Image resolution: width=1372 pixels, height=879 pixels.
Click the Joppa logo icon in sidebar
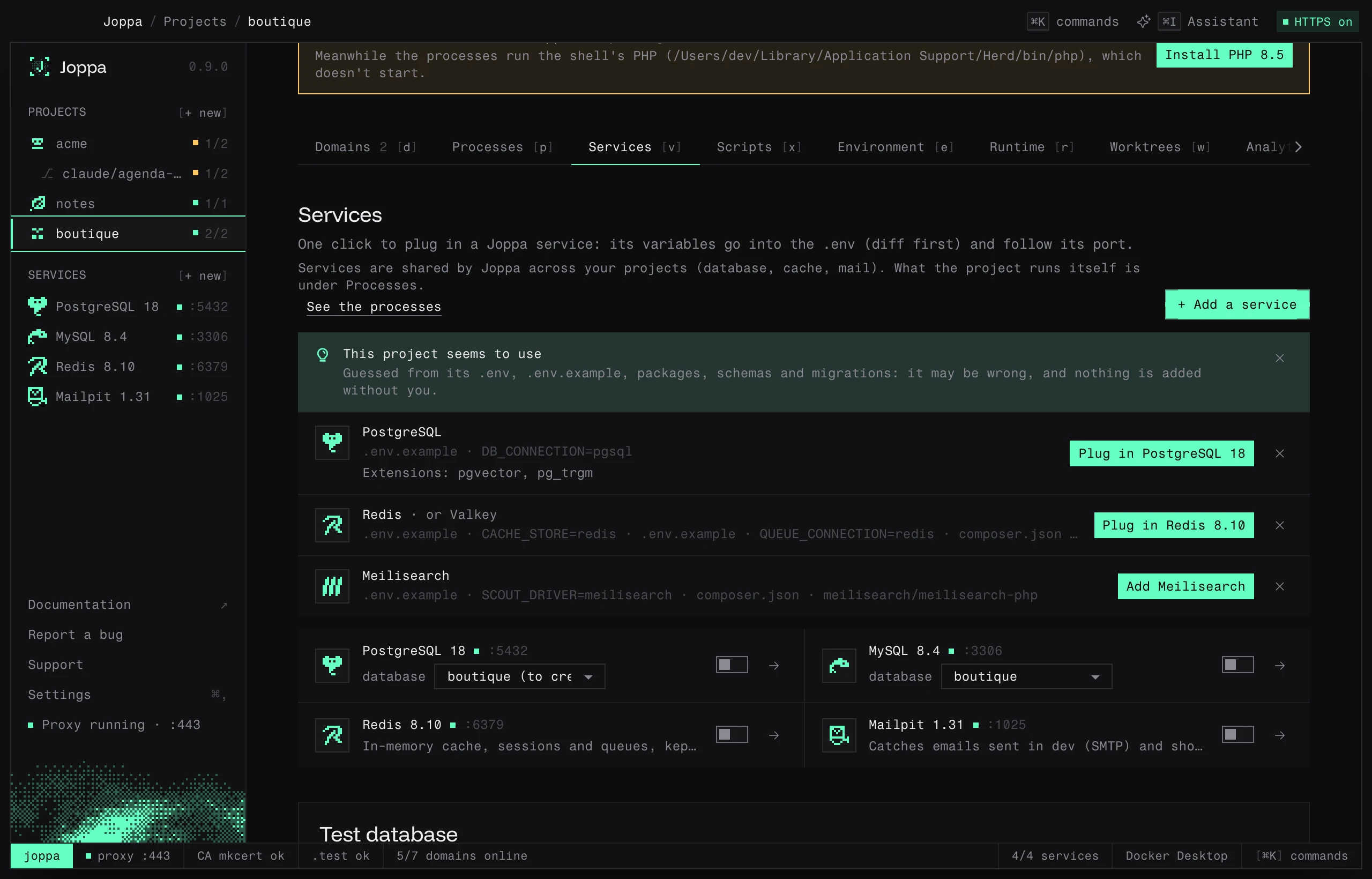pyautogui.click(x=39, y=67)
